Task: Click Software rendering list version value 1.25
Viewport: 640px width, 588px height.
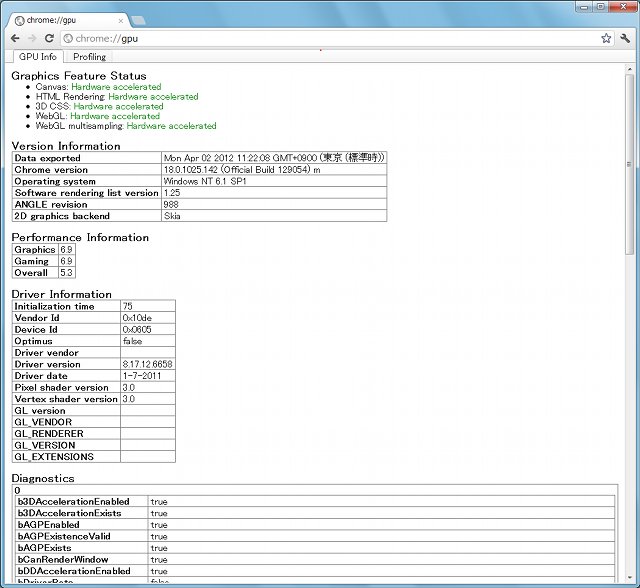Action: pyautogui.click(x=274, y=193)
